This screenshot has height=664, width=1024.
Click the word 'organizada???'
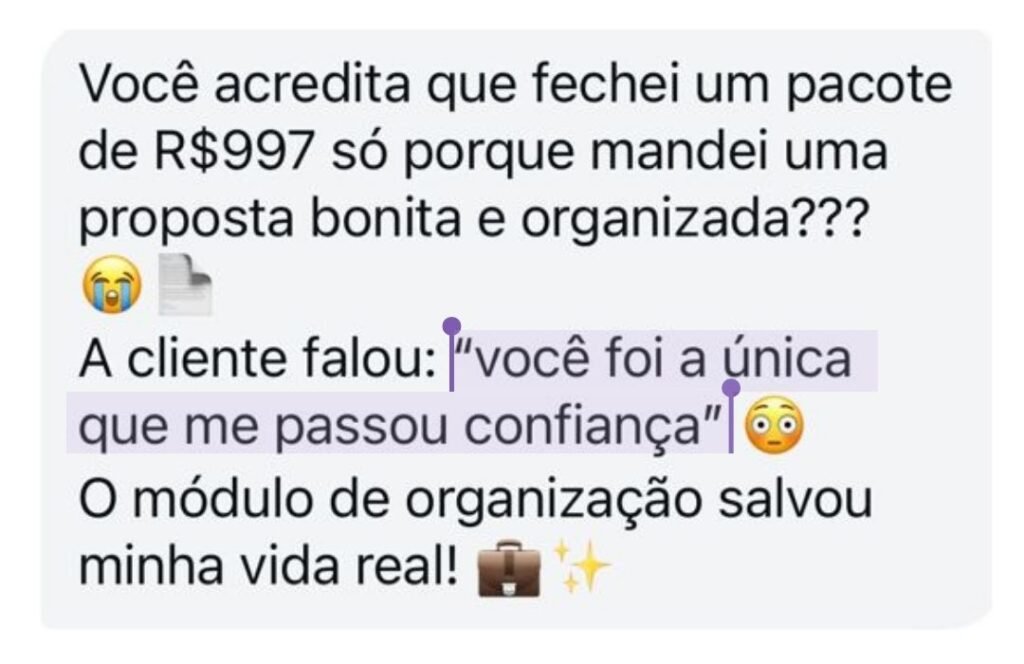click(x=696, y=221)
